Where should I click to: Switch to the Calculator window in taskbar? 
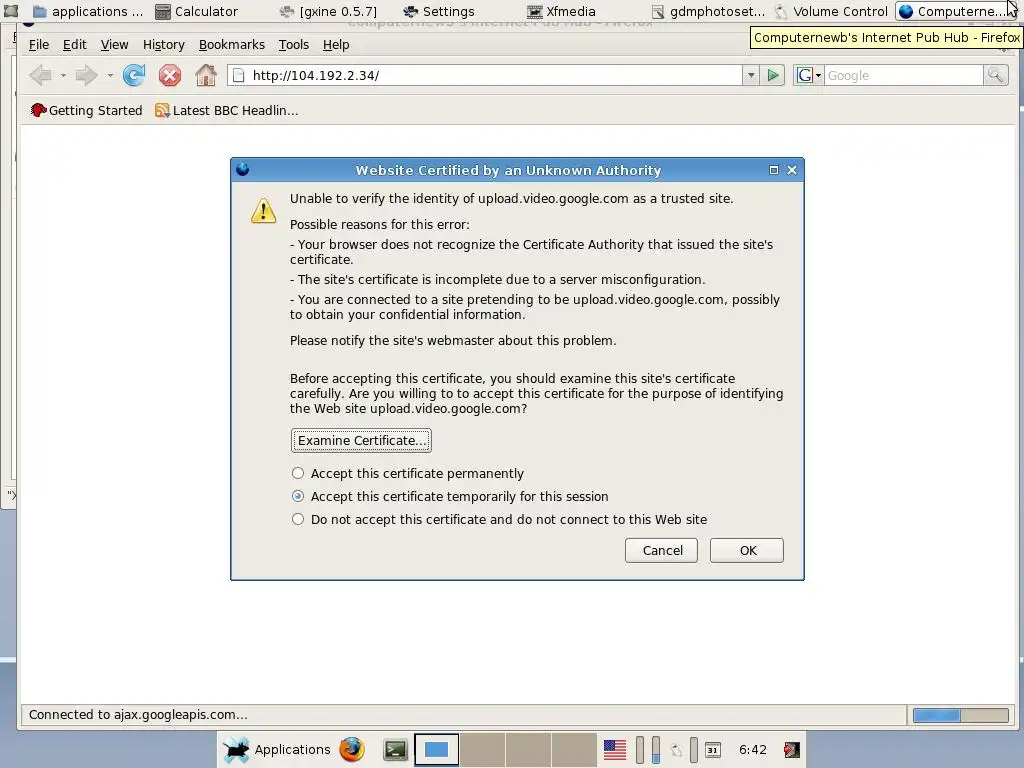click(197, 11)
